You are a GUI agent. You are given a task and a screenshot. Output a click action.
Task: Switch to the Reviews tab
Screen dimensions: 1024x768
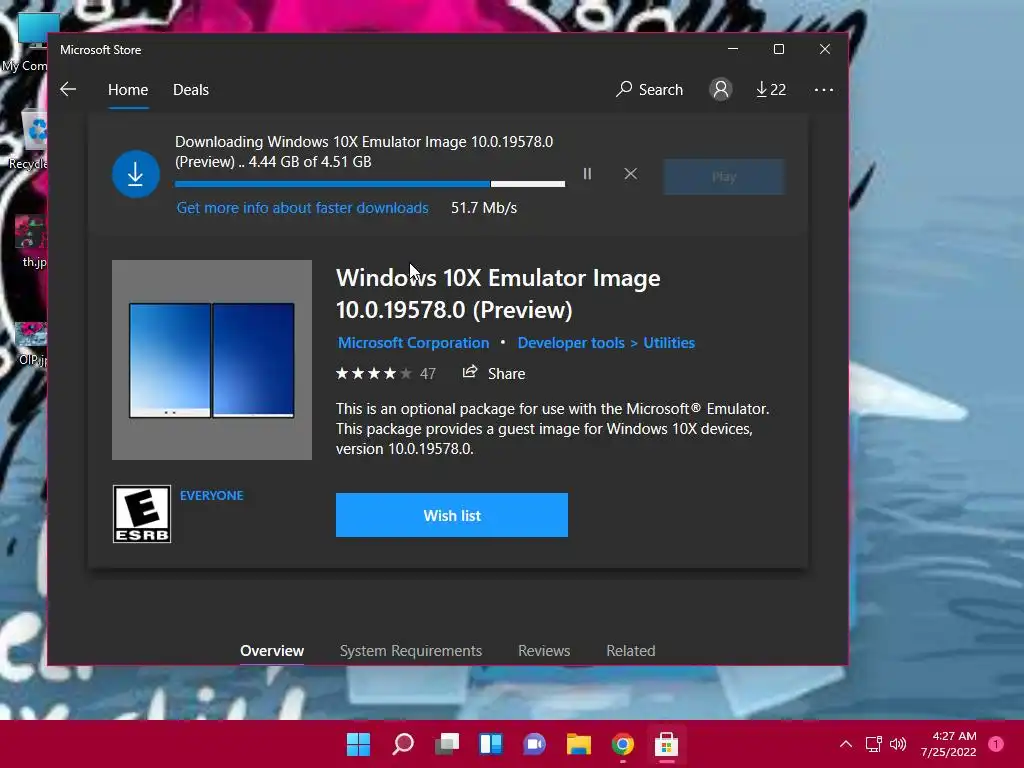544,650
